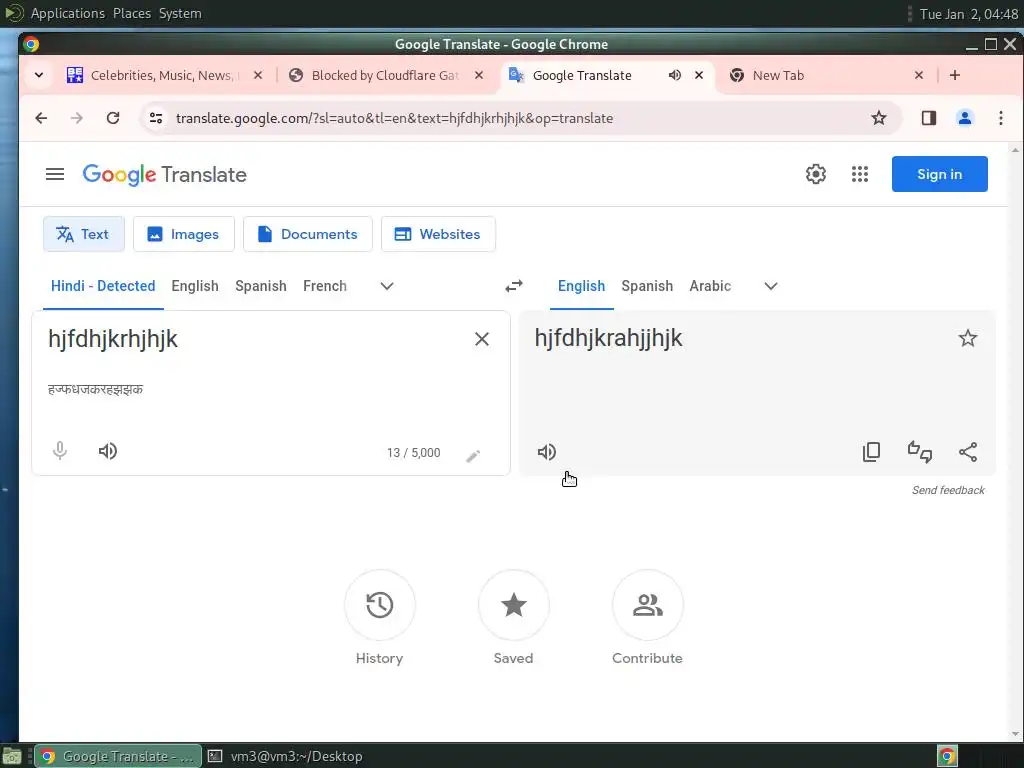Click the address bar URL
The height and width of the screenshot is (768, 1024).
pos(394,118)
